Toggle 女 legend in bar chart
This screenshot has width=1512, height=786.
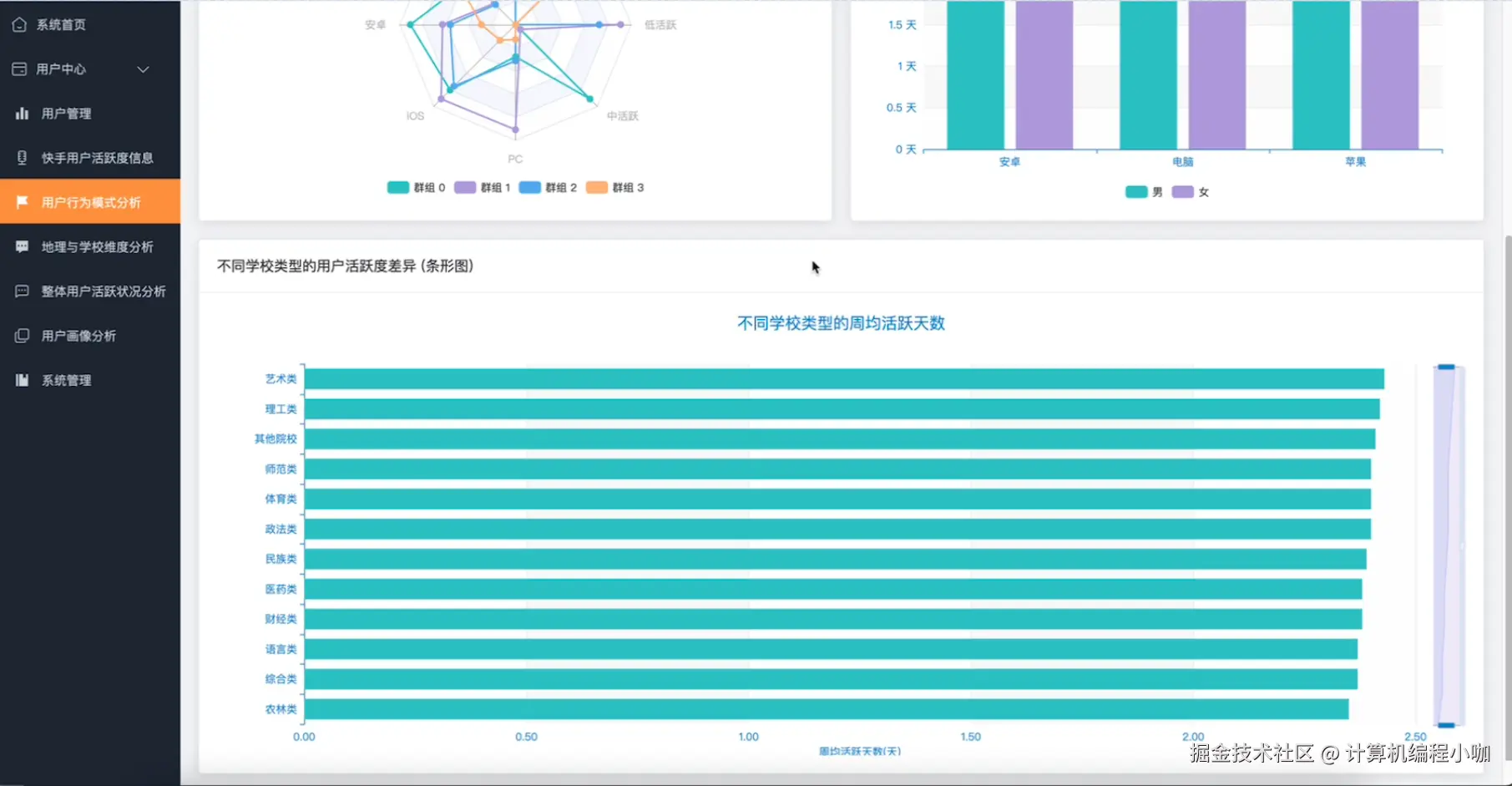click(x=1191, y=191)
